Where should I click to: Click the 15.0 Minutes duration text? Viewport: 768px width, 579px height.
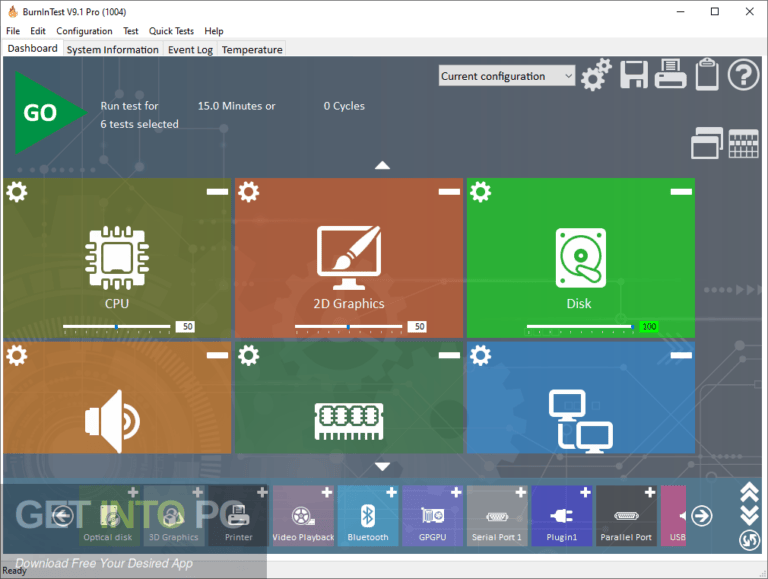tap(236, 106)
